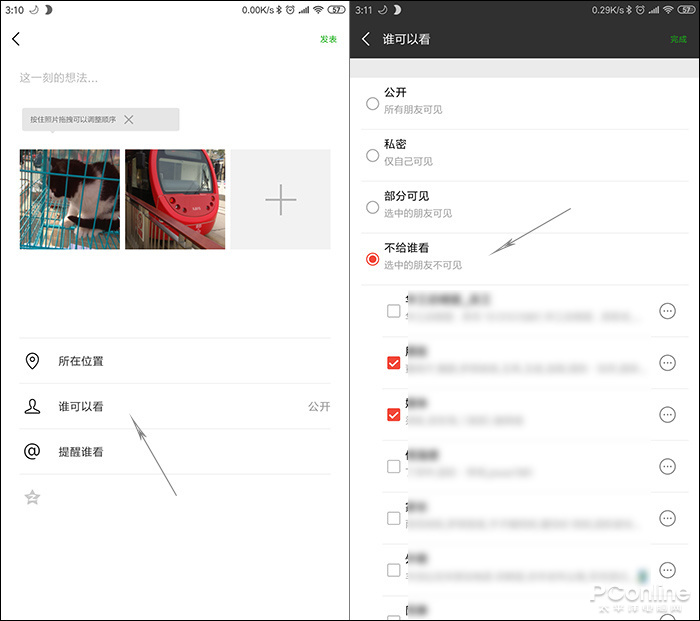
Task: Uncheck the third friend group checkbox
Action: 393,414
